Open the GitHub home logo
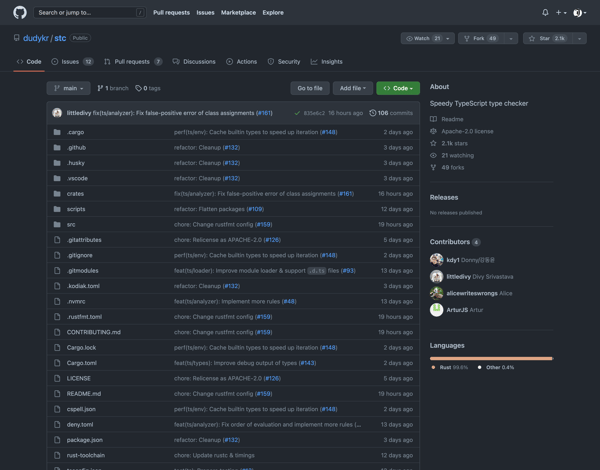 pyautogui.click(x=20, y=12)
